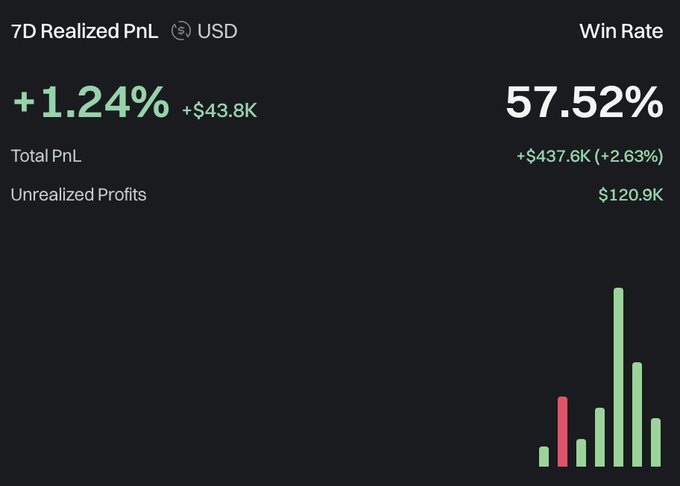Click the +$43.8K realized amount
Viewport: 680px width, 486px height.
click(x=219, y=110)
